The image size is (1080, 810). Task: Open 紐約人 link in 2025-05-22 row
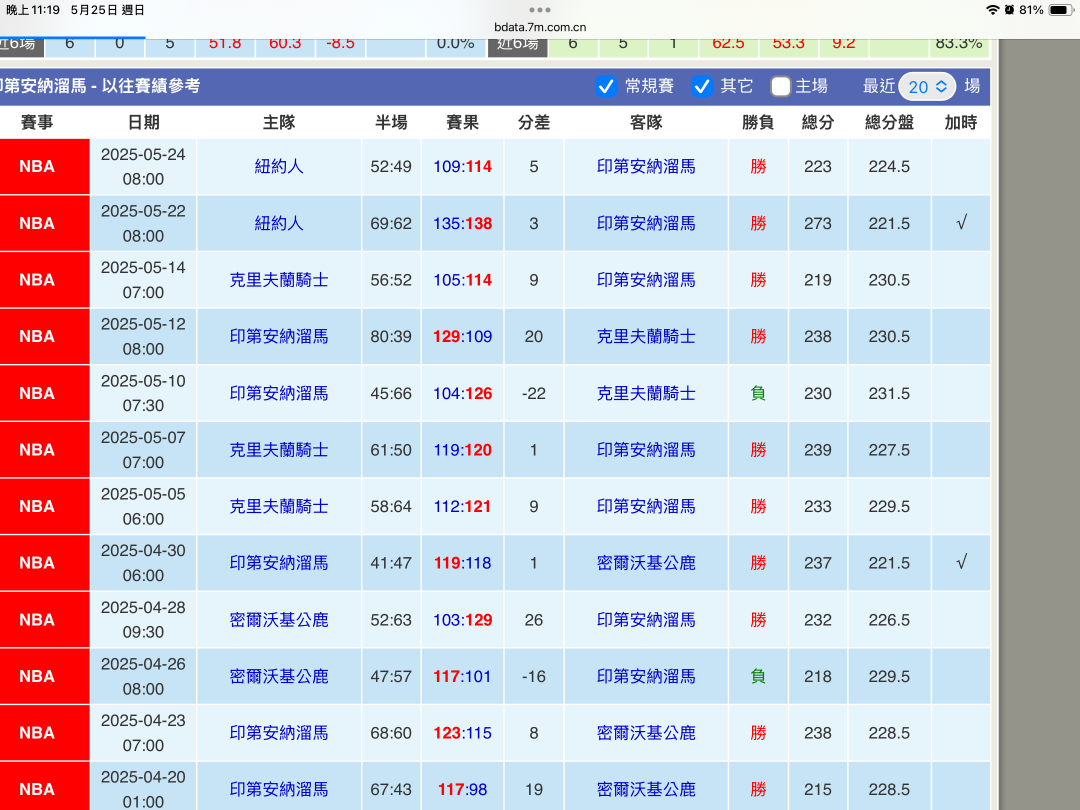279,223
